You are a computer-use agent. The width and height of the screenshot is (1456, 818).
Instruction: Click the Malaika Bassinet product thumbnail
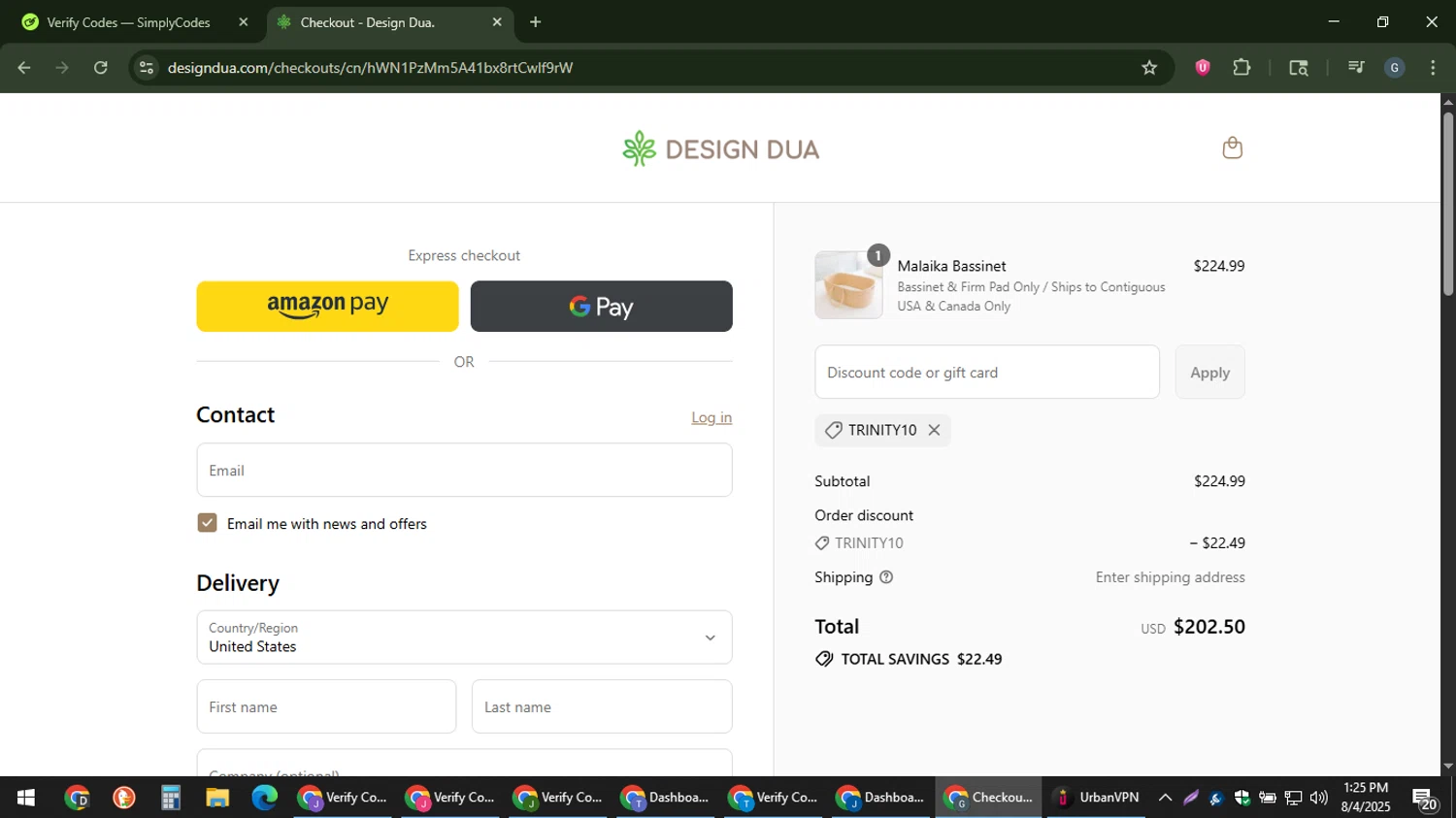tap(848, 285)
